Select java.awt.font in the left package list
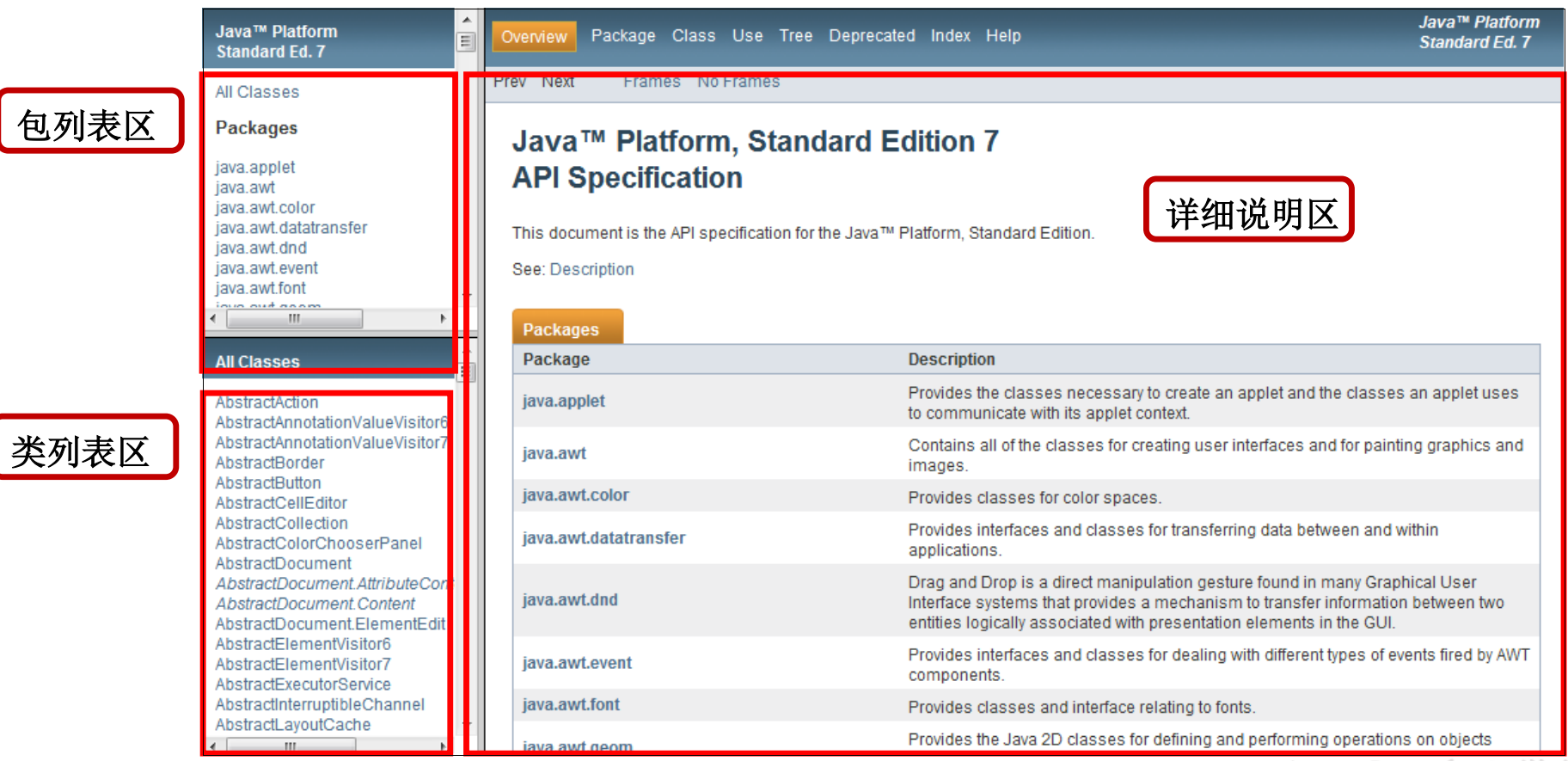 260,288
